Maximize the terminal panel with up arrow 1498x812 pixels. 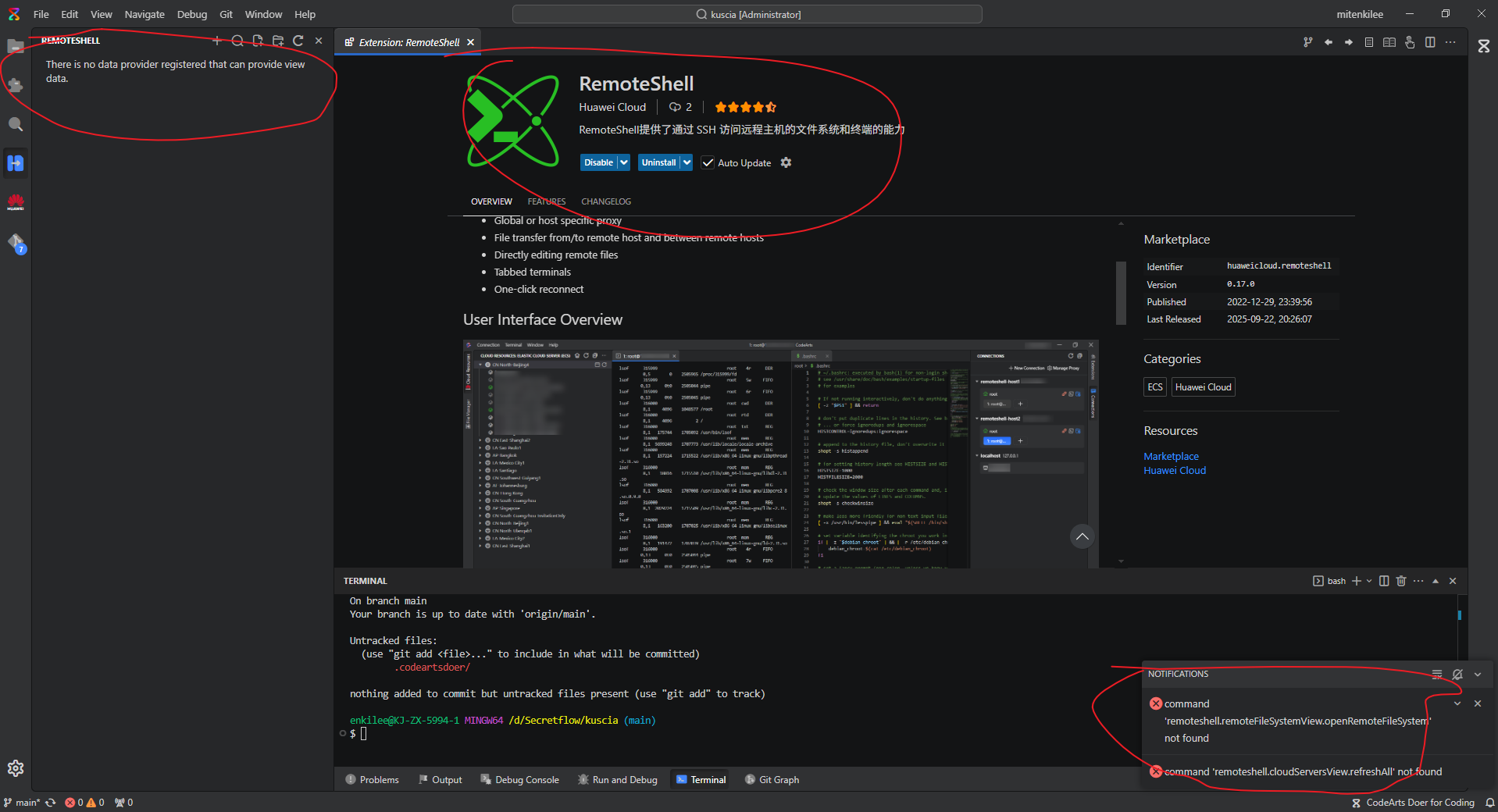(x=1436, y=581)
